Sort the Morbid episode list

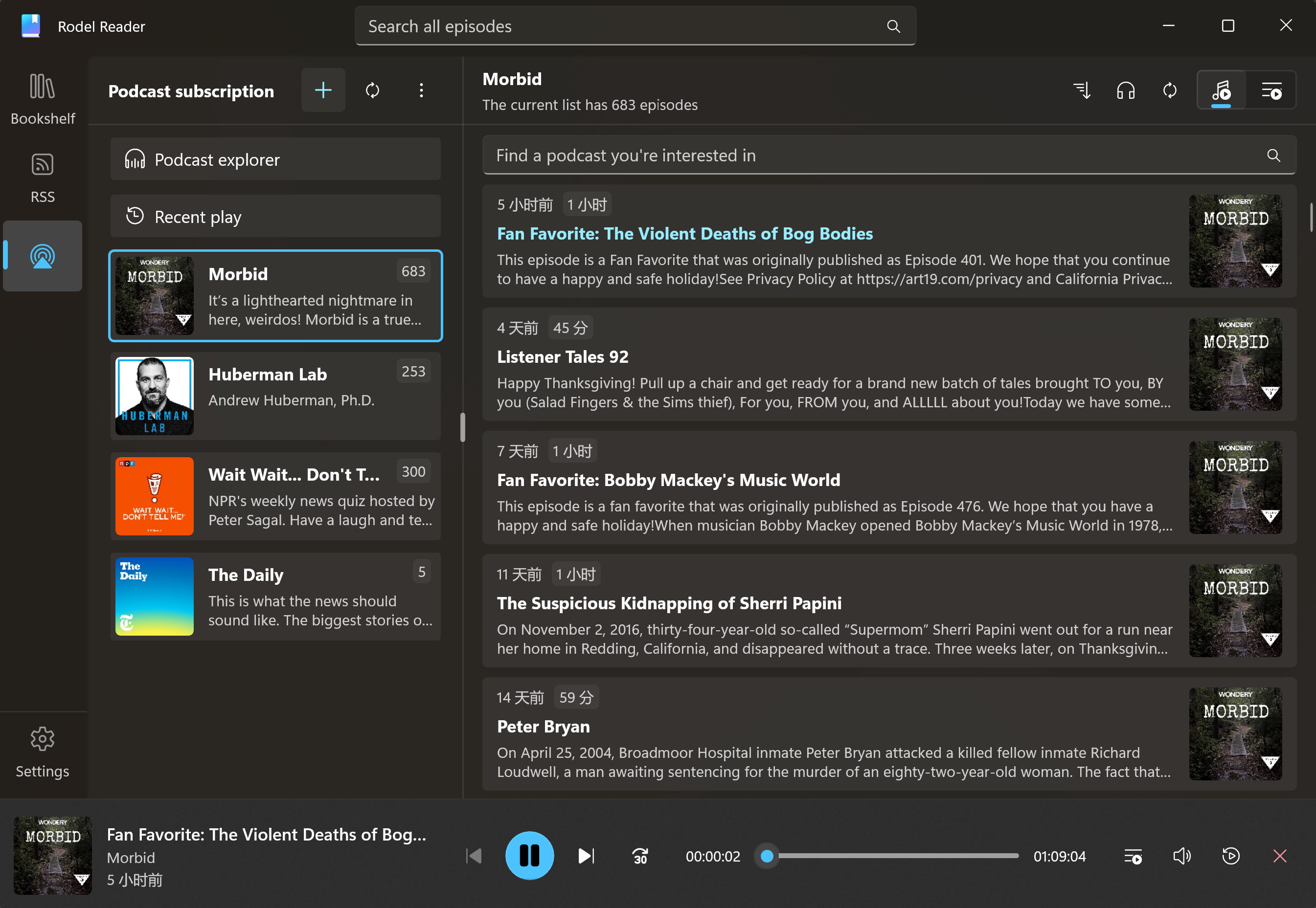coord(1082,90)
